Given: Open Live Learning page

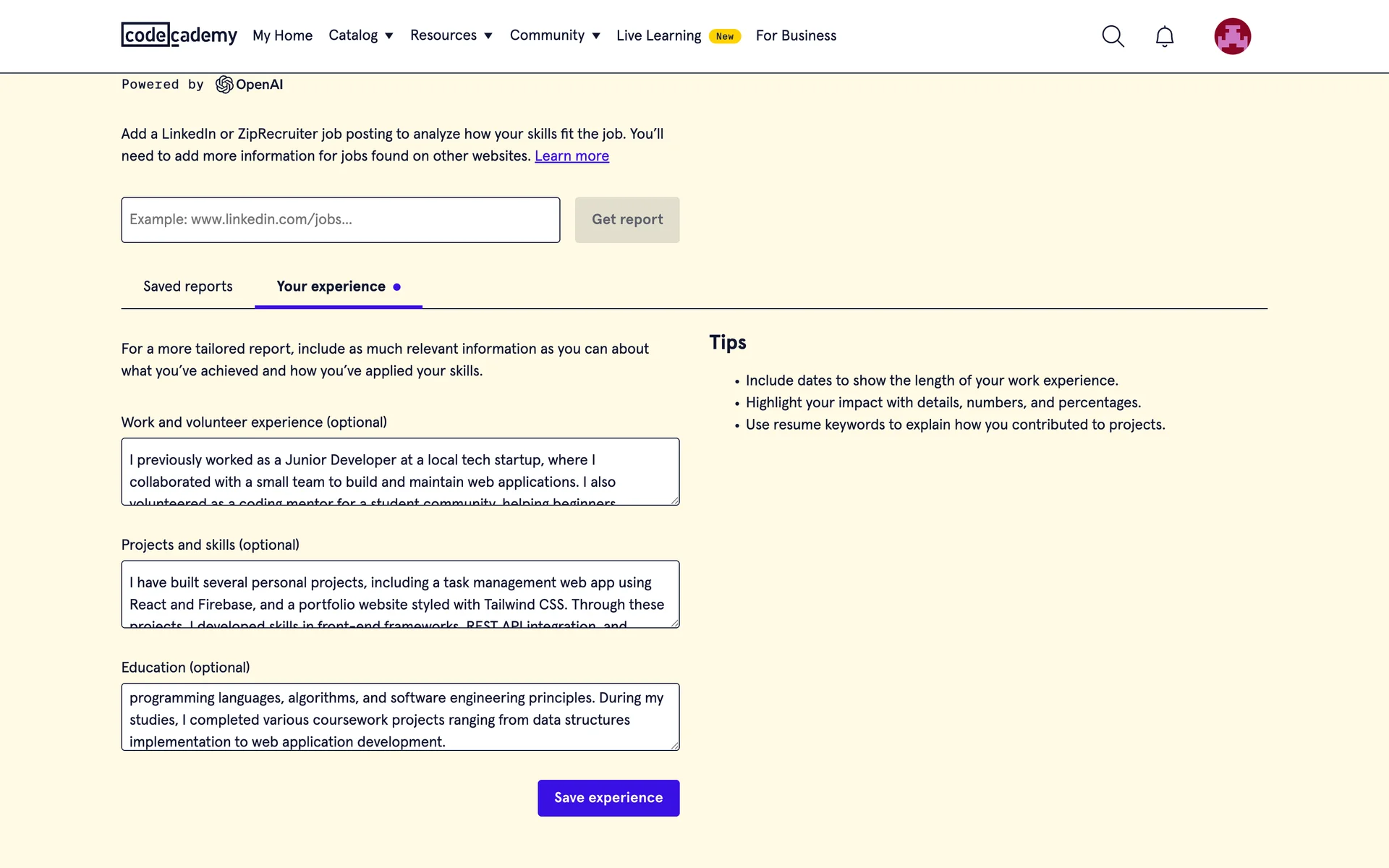Looking at the screenshot, I should pyautogui.click(x=658, y=35).
